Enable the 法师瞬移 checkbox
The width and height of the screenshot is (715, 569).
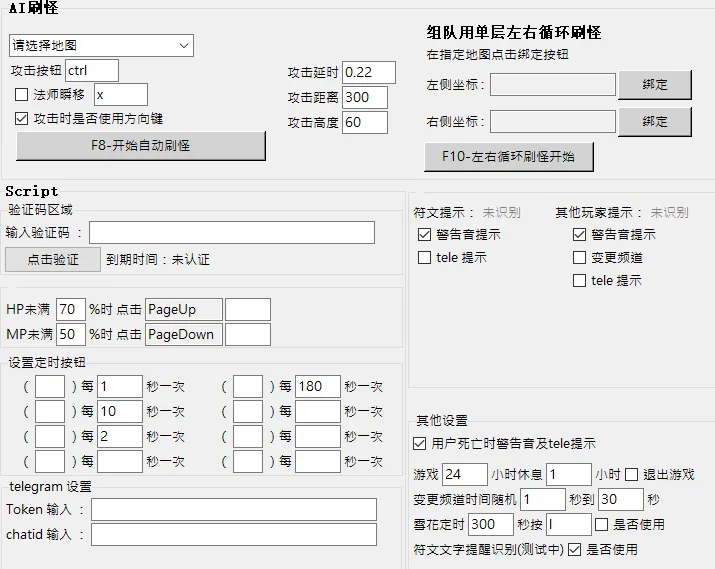pyautogui.click(x=22, y=95)
